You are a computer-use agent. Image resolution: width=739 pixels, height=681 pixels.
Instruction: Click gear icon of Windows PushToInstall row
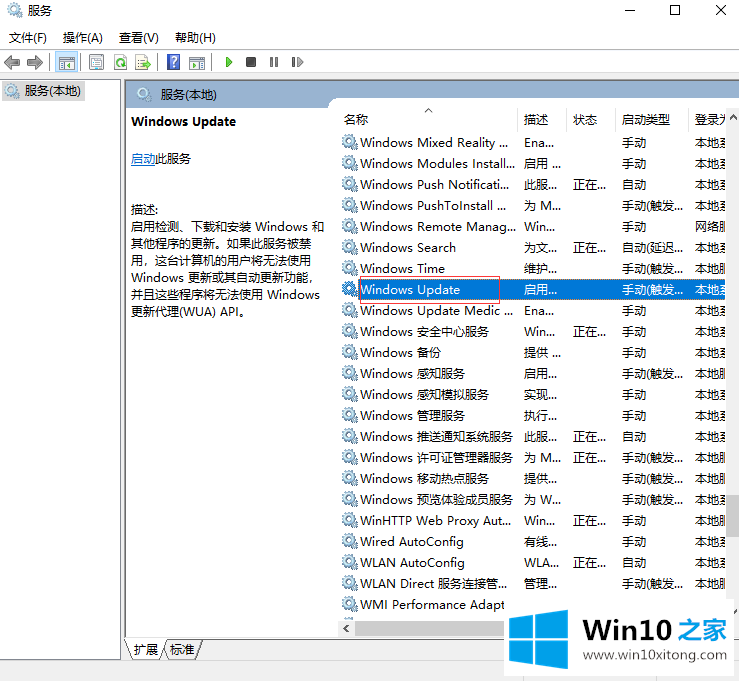349,205
